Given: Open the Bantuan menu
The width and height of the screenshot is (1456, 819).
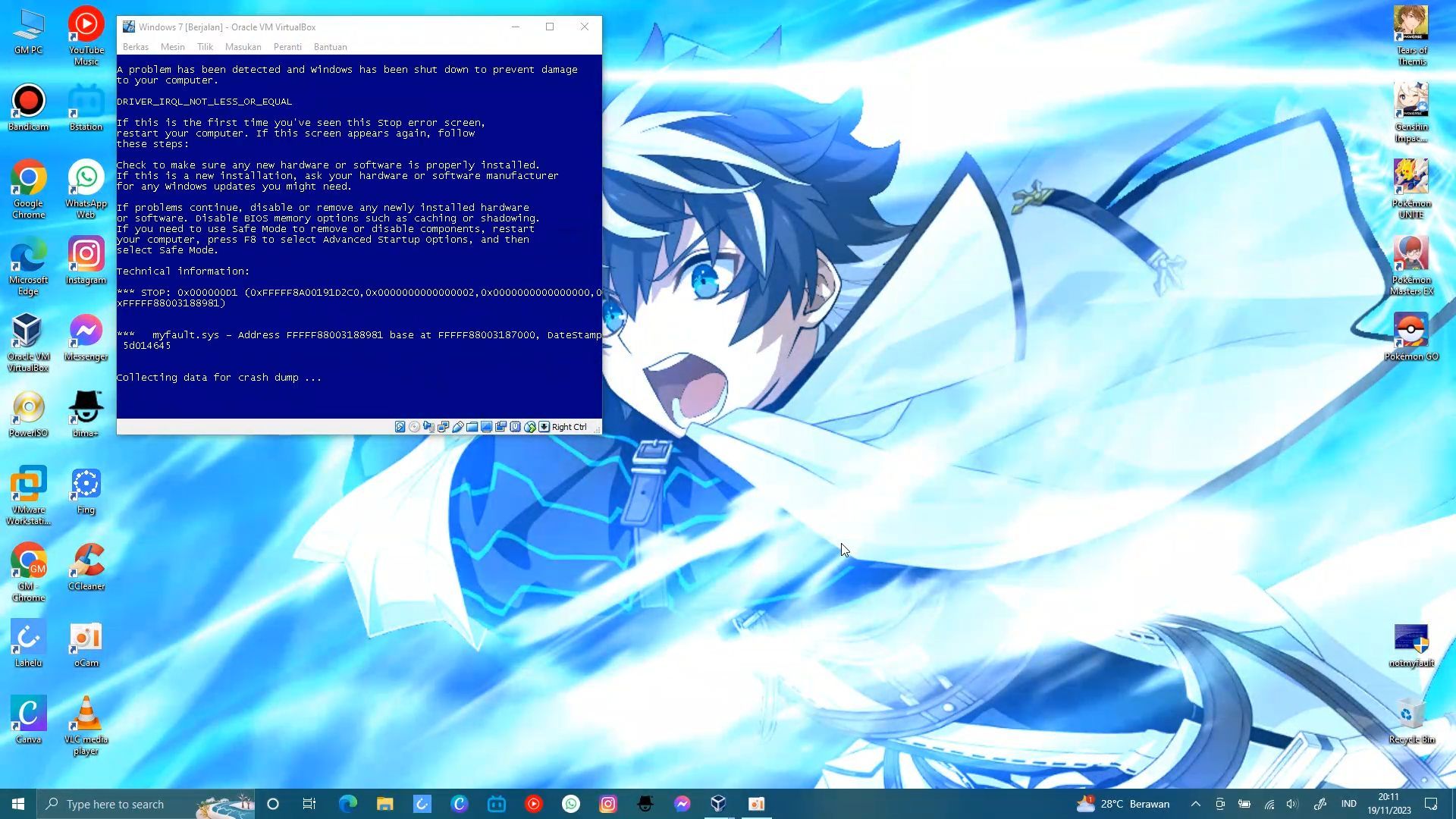Looking at the screenshot, I should click(331, 47).
